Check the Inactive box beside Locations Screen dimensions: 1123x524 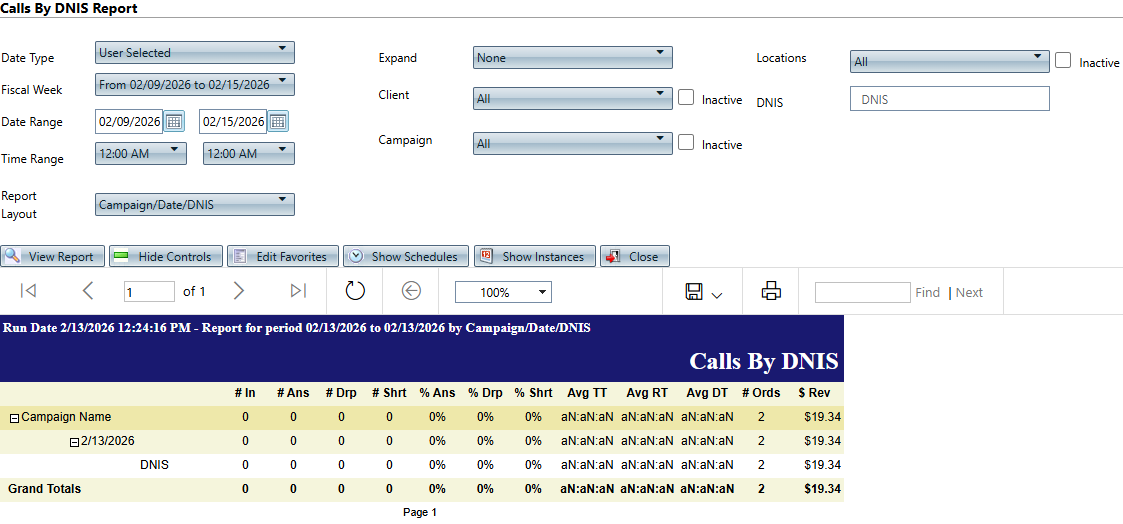point(1063,61)
